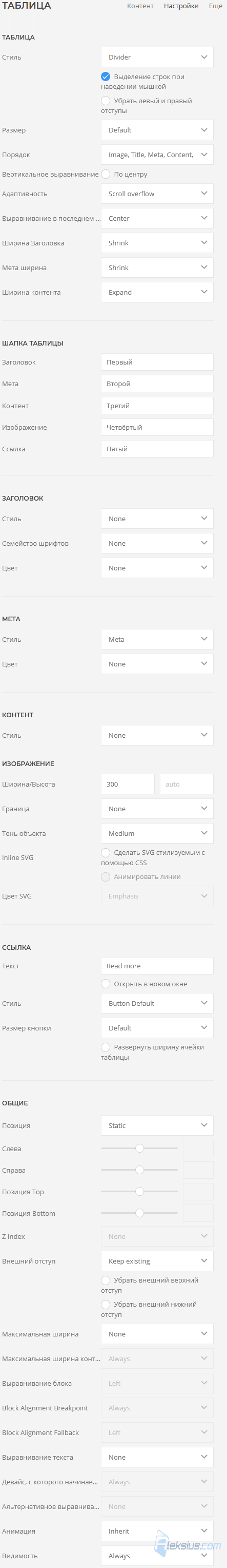The height and width of the screenshot is (1568, 227).
Task: Open the Размер dropdown under Таблица
Action: (157, 130)
